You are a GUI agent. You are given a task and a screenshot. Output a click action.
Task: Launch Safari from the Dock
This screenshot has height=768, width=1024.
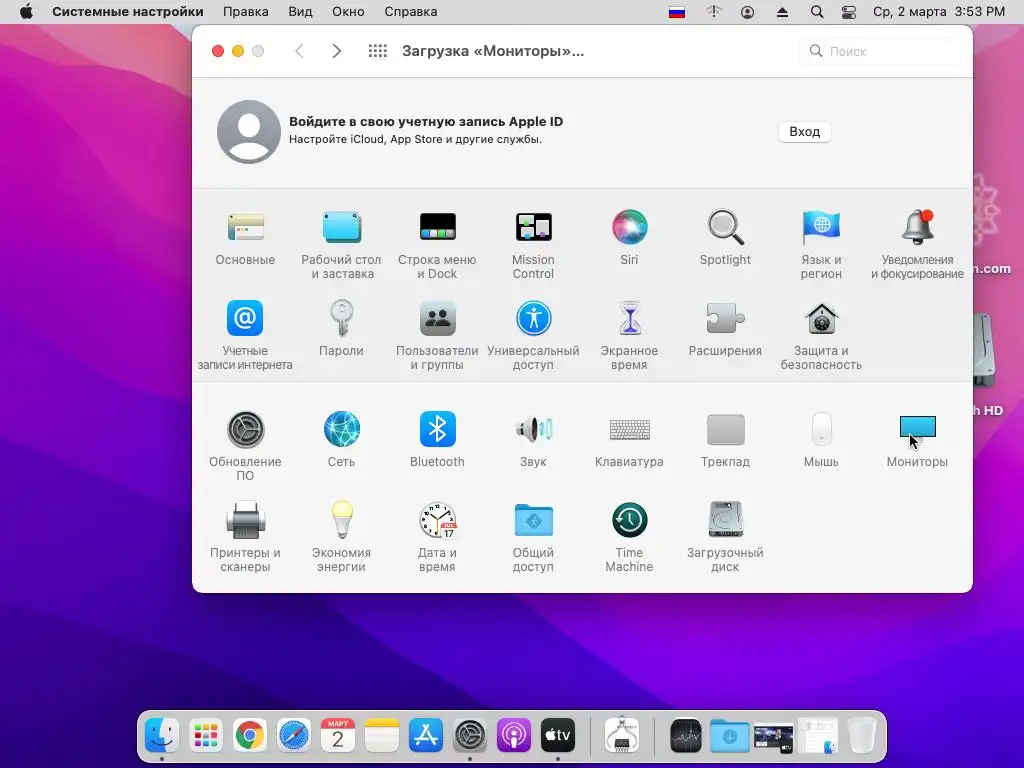pos(294,736)
